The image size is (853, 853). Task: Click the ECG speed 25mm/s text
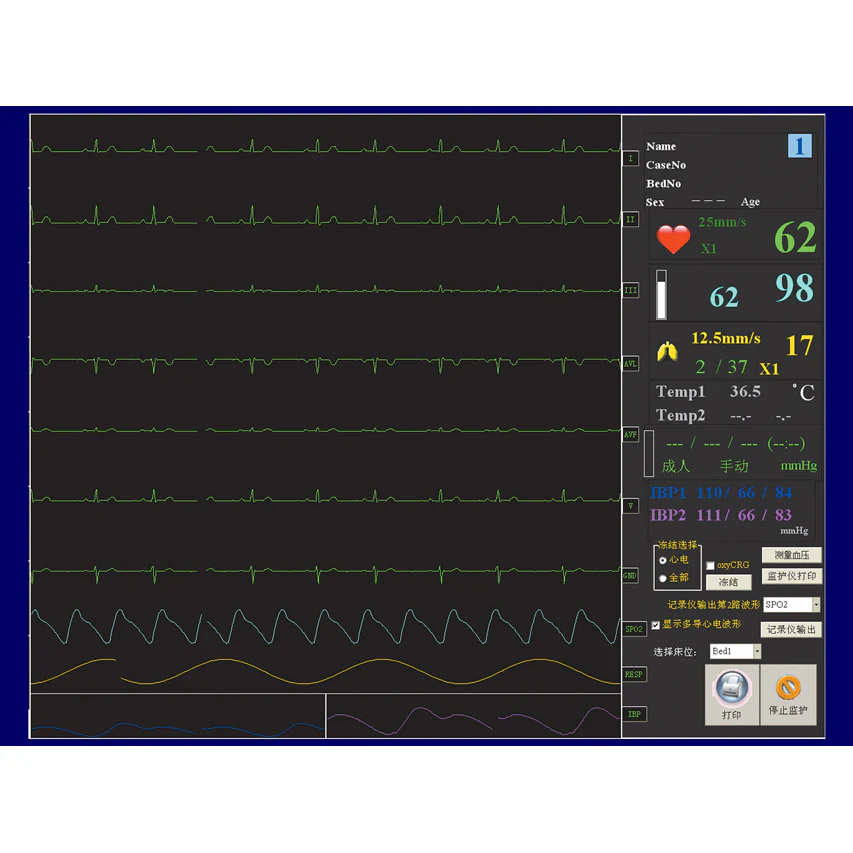click(x=722, y=222)
